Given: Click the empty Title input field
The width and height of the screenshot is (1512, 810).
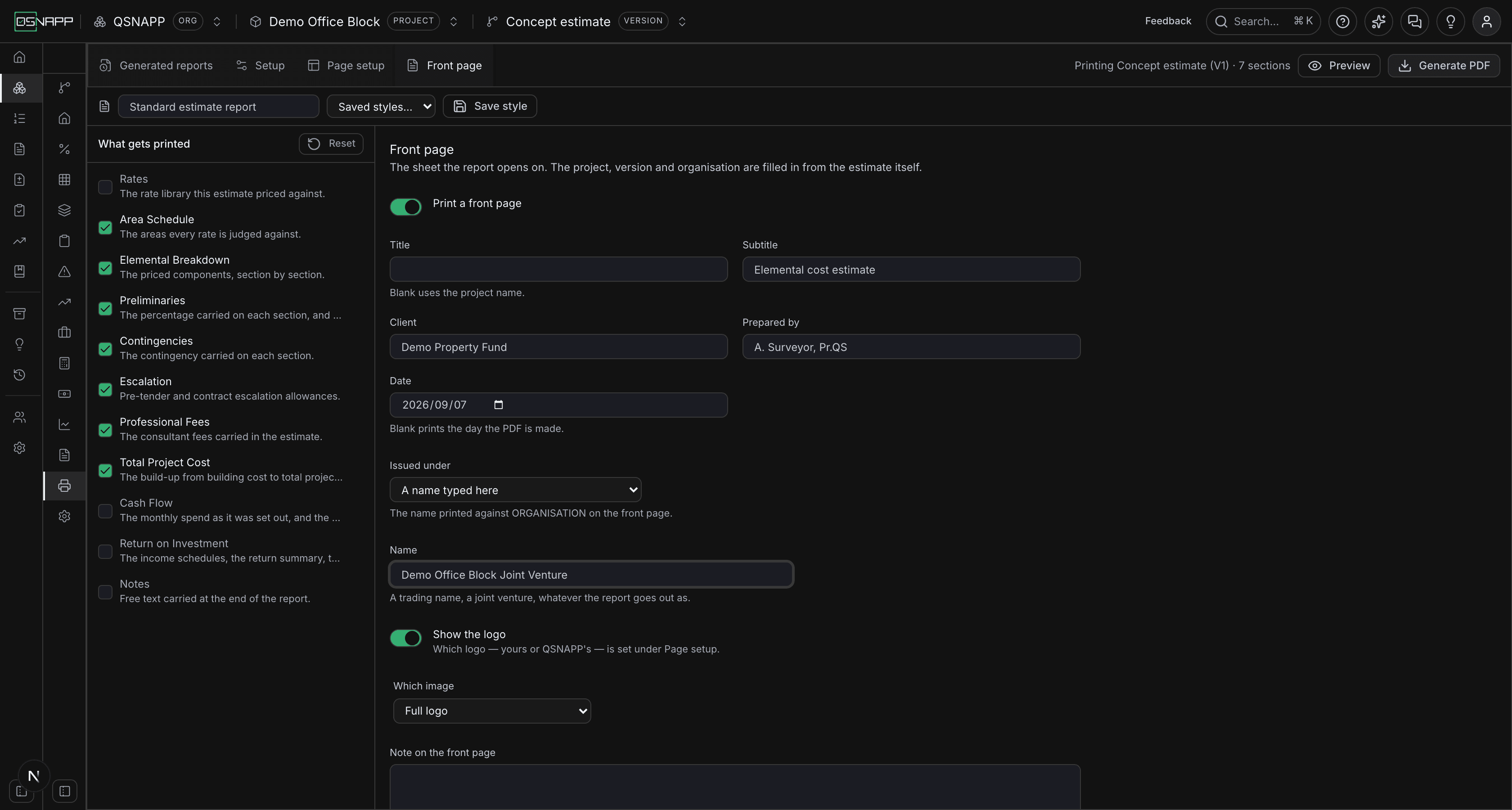Looking at the screenshot, I should pyautogui.click(x=558, y=269).
